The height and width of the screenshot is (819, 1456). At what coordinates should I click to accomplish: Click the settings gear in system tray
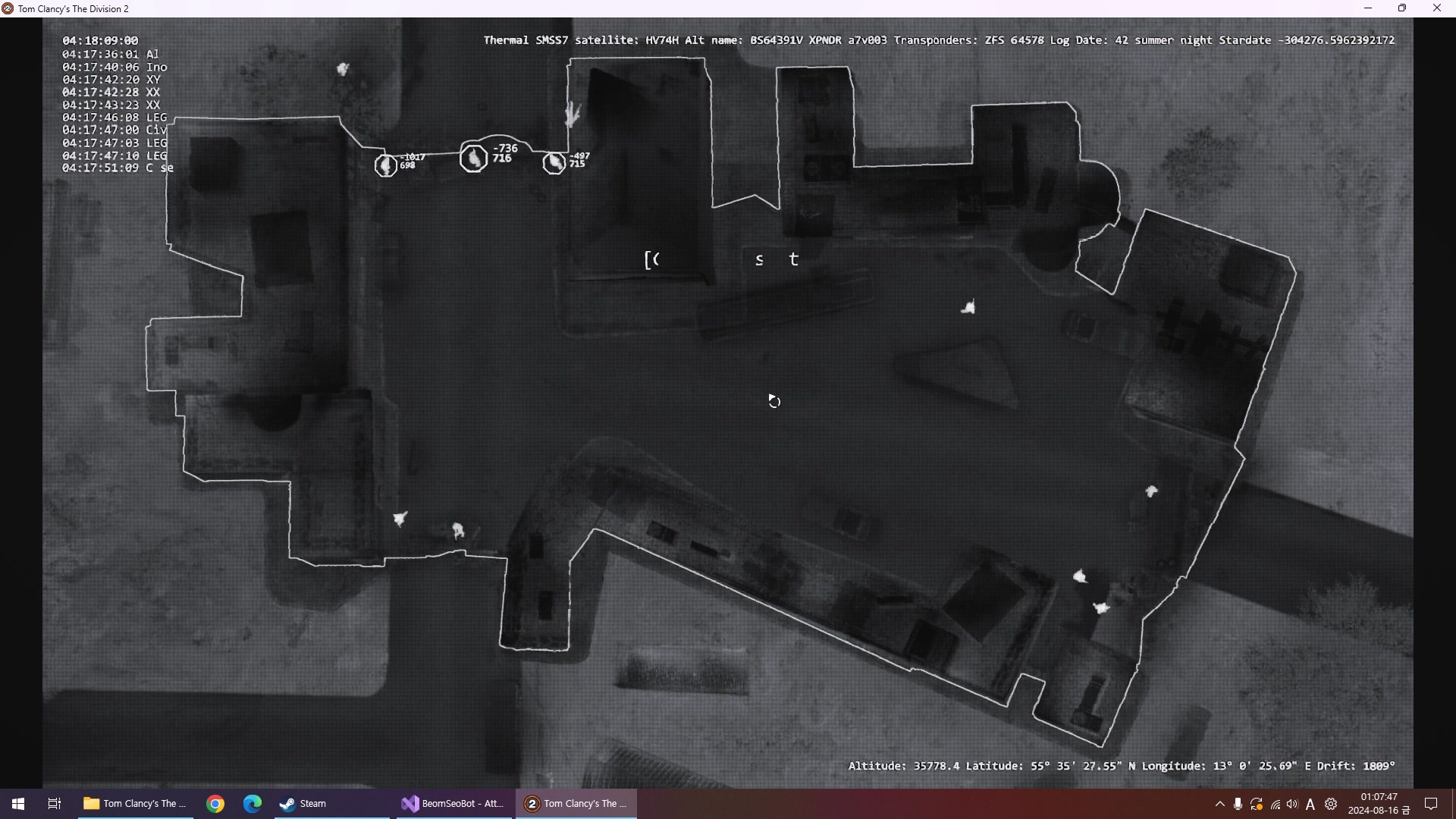coord(1331,805)
